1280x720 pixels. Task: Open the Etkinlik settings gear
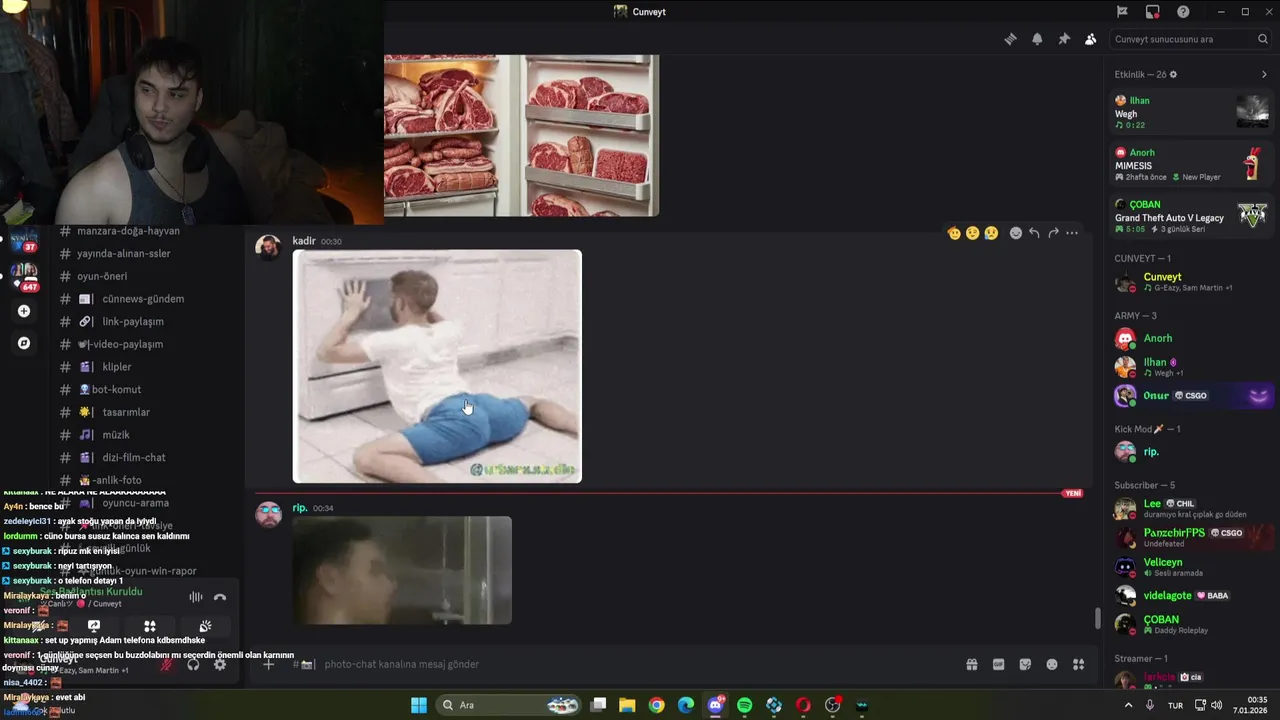point(1173,74)
